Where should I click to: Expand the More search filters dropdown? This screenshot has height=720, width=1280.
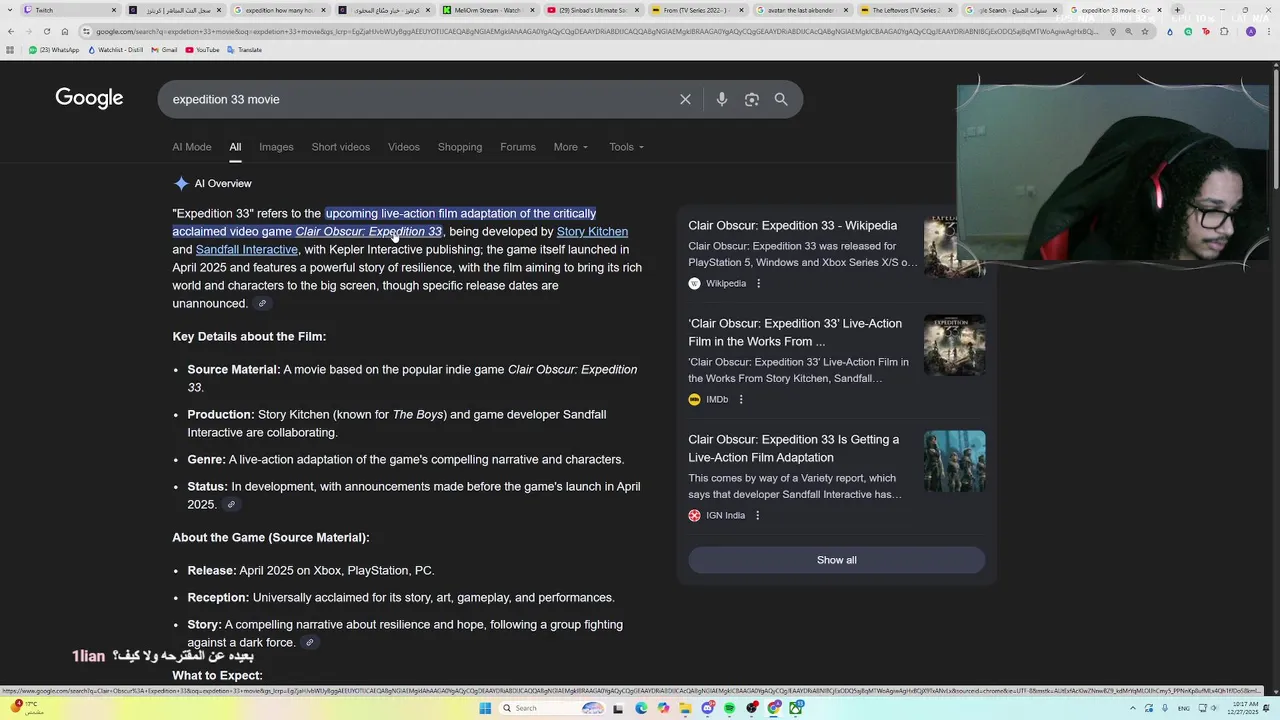pos(571,147)
